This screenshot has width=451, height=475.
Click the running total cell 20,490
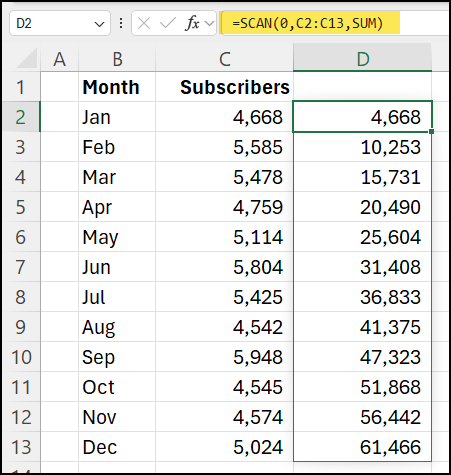363,207
